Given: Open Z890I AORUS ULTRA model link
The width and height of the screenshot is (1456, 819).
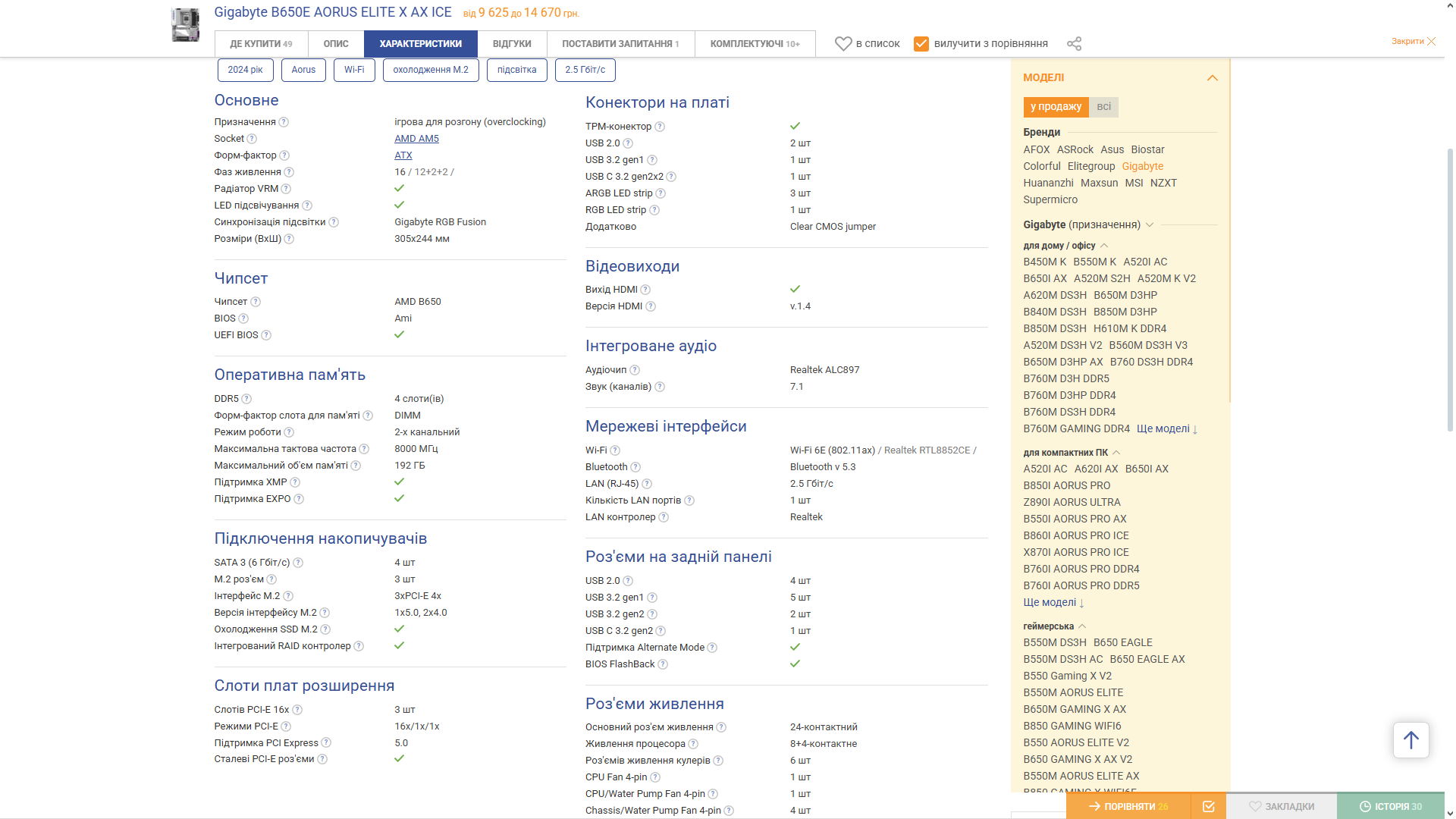Looking at the screenshot, I should coord(1072,503).
